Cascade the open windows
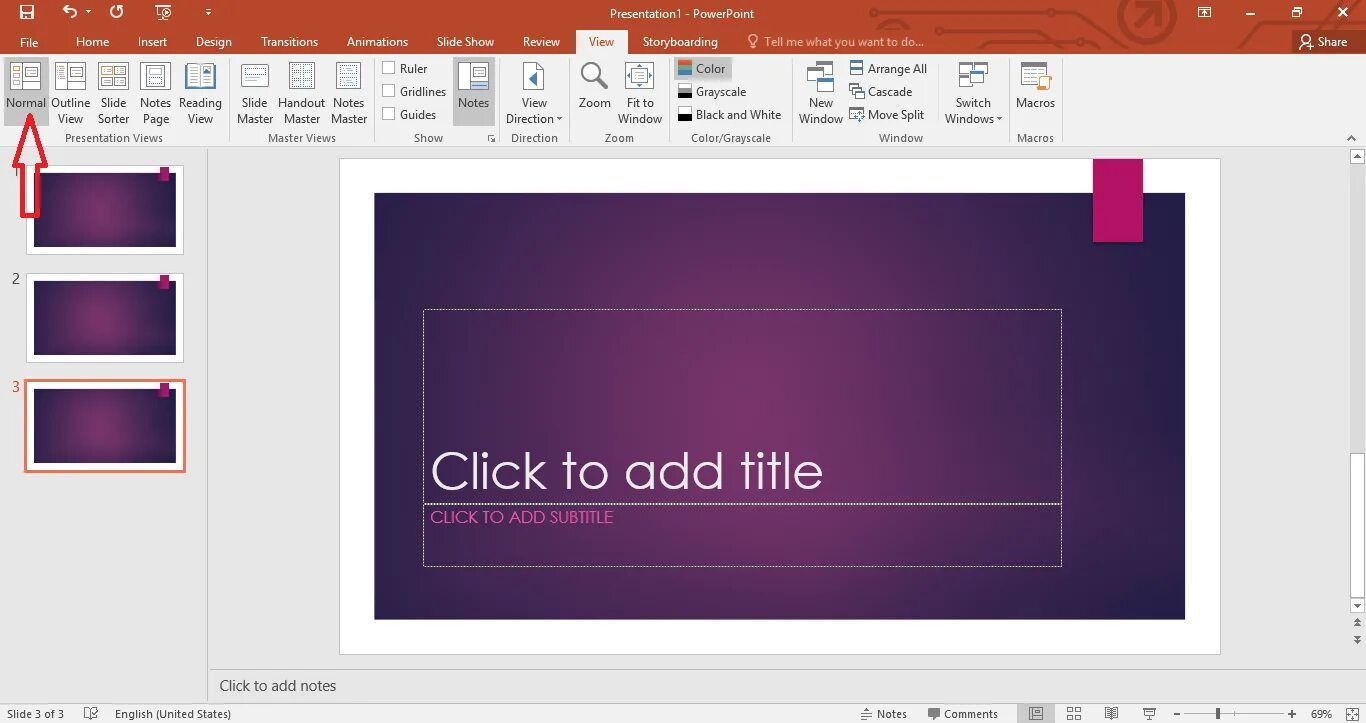Screen dimensions: 1366x723 click(881, 92)
